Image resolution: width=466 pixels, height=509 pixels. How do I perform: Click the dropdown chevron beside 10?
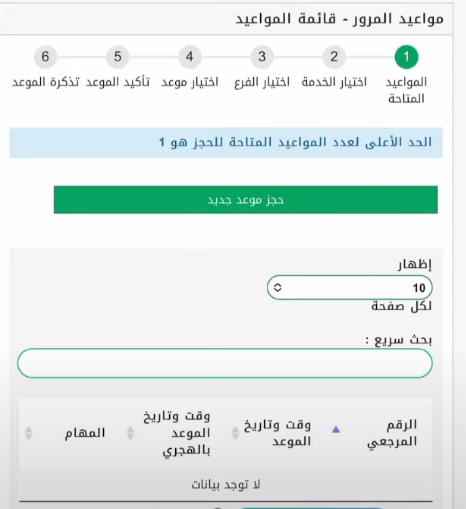coord(277,287)
